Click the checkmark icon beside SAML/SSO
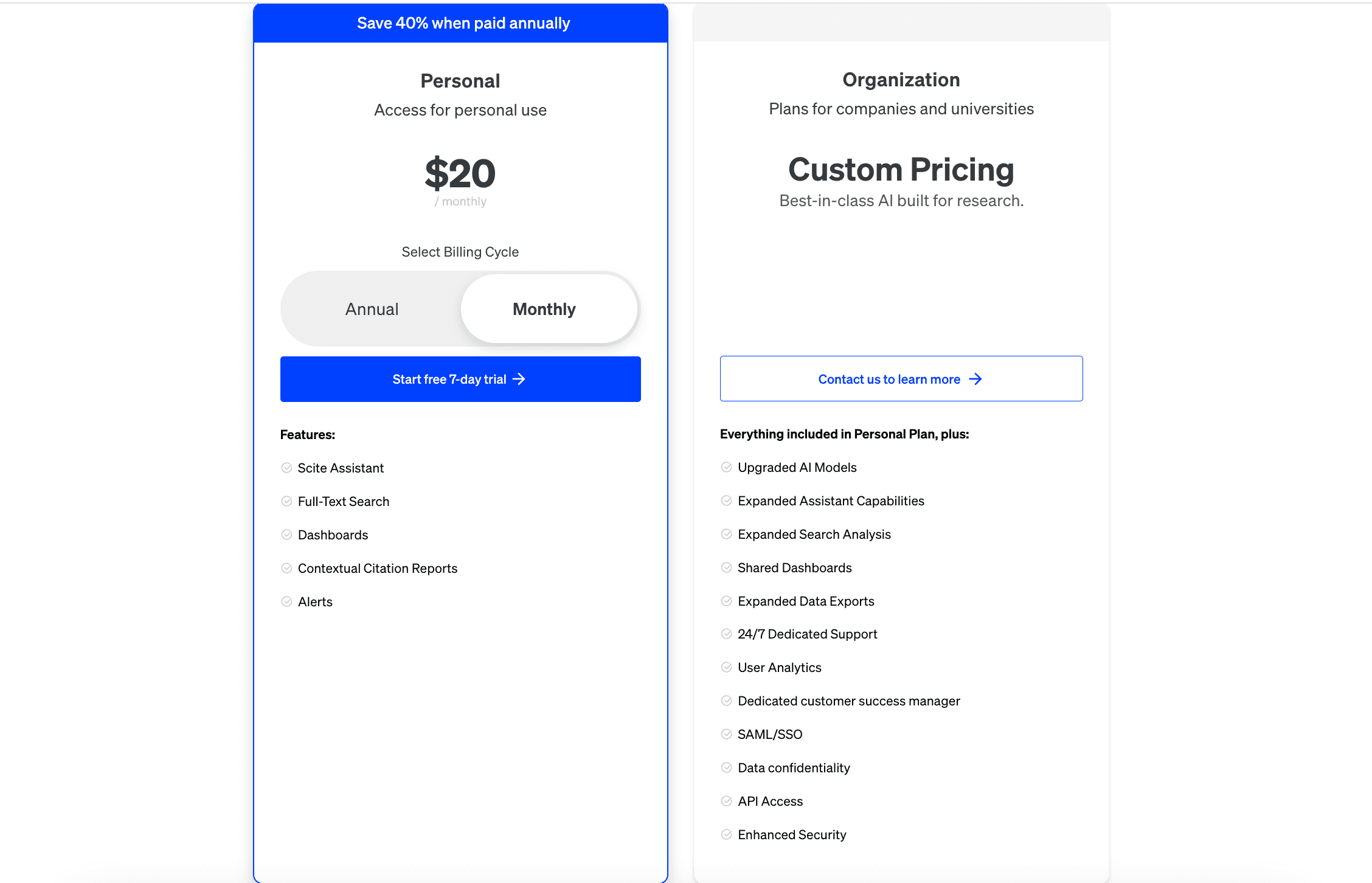The height and width of the screenshot is (883, 1372). [727, 734]
